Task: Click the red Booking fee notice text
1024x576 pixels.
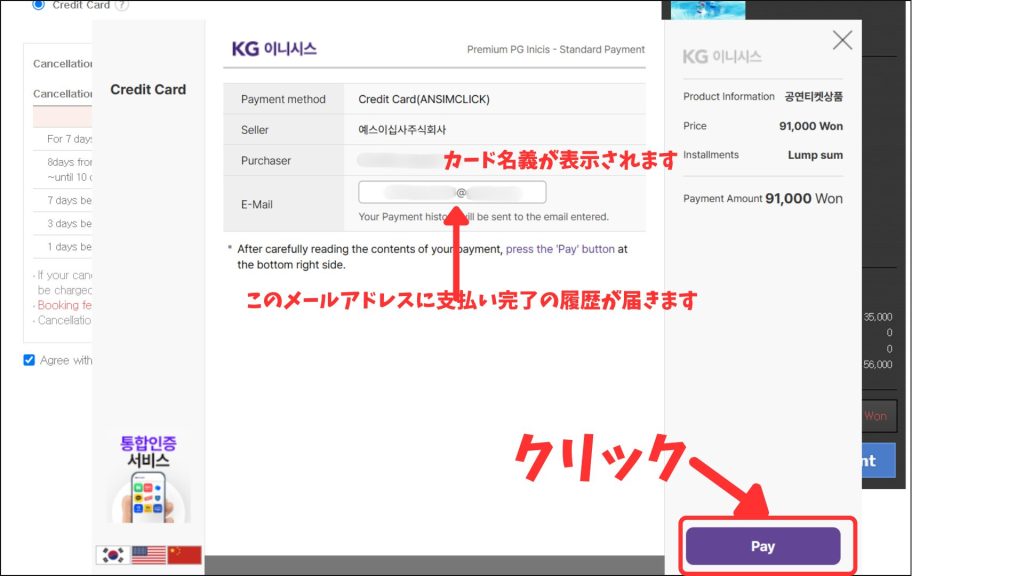Action: (x=64, y=305)
